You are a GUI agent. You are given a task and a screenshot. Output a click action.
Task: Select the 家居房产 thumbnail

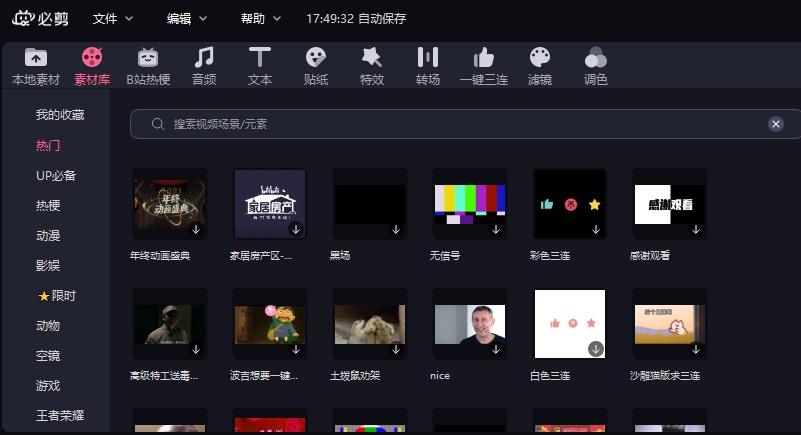pyautogui.click(x=270, y=204)
